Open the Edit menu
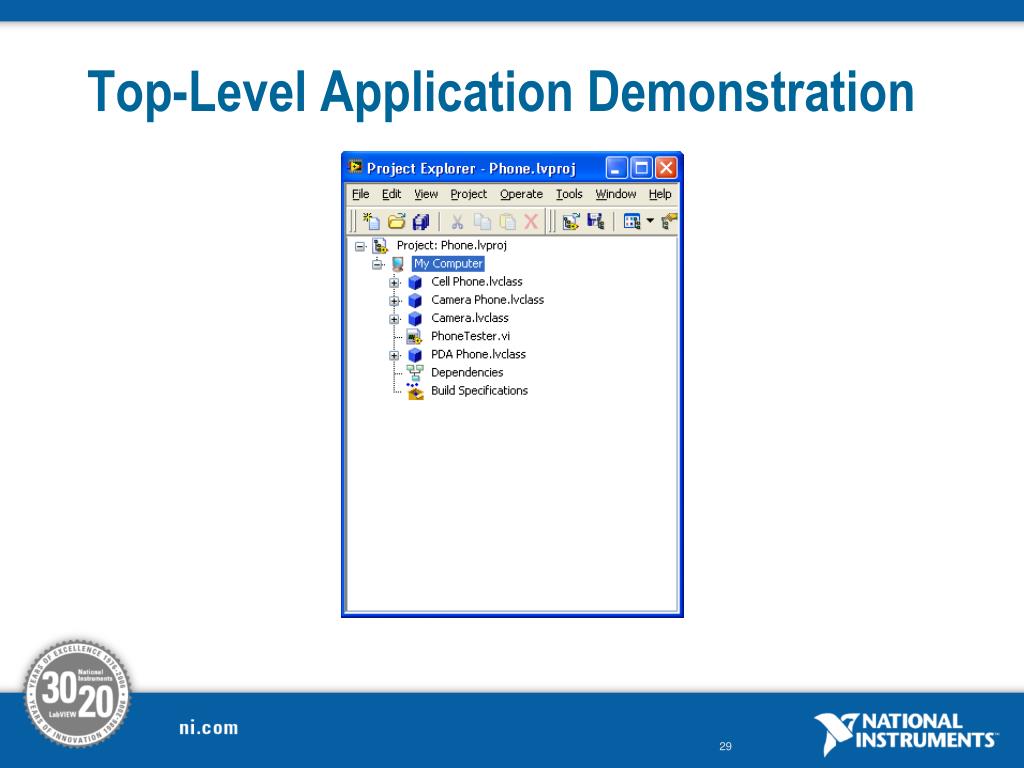The image size is (1024, 768). [x=391, y=194]
